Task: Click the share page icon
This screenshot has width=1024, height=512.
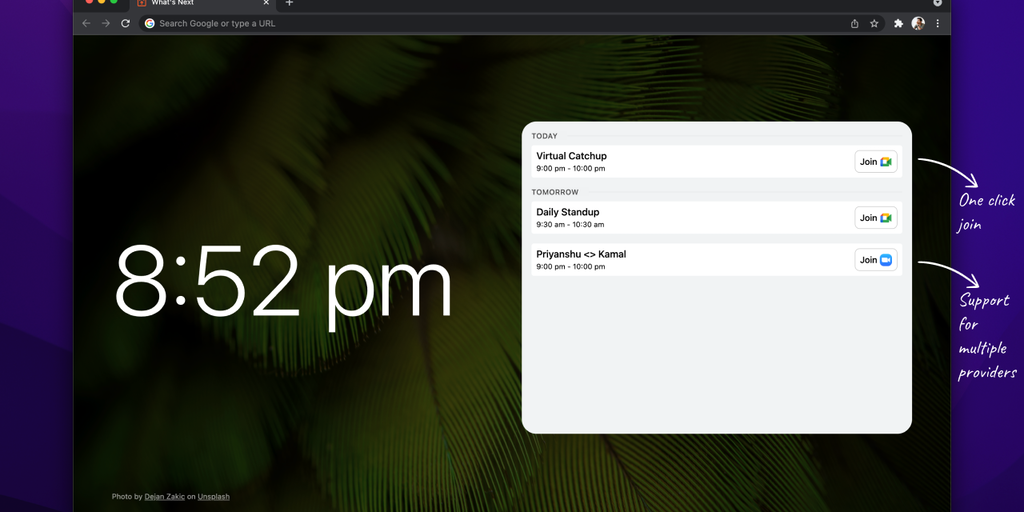Action: click(x=854, y=23)
